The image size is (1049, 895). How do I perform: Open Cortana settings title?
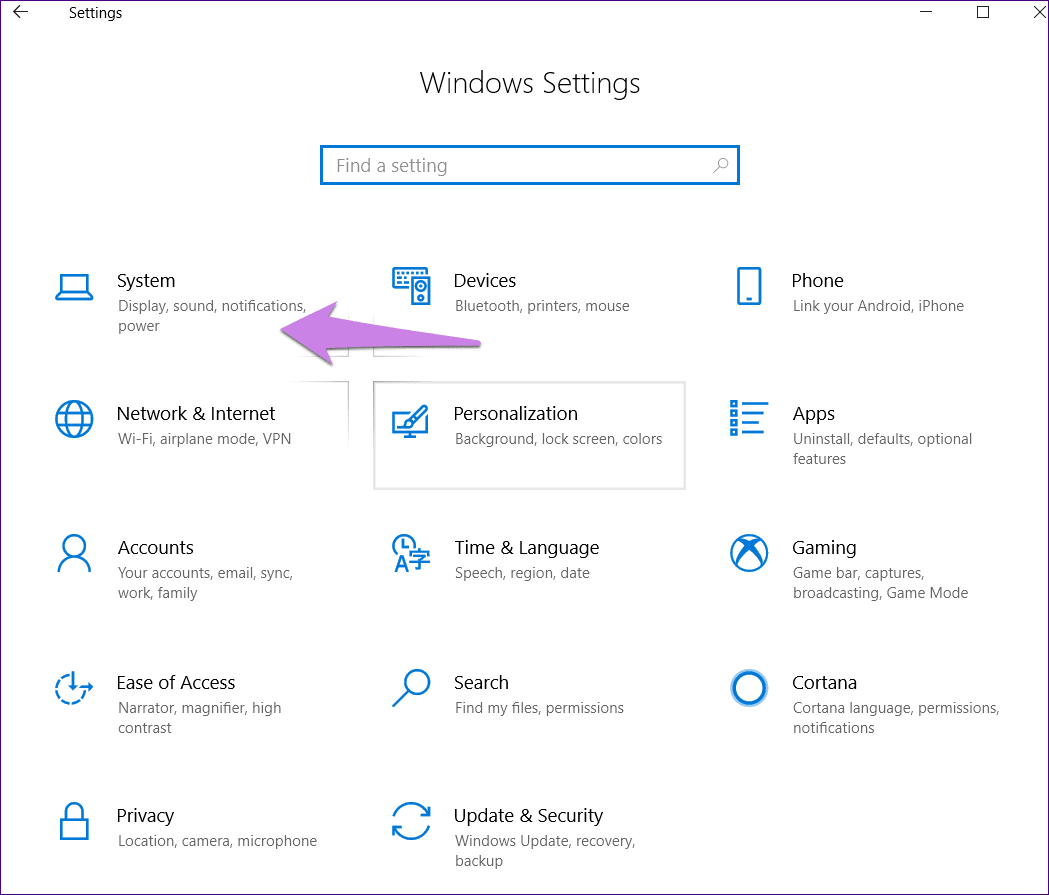tap(824, 682)
